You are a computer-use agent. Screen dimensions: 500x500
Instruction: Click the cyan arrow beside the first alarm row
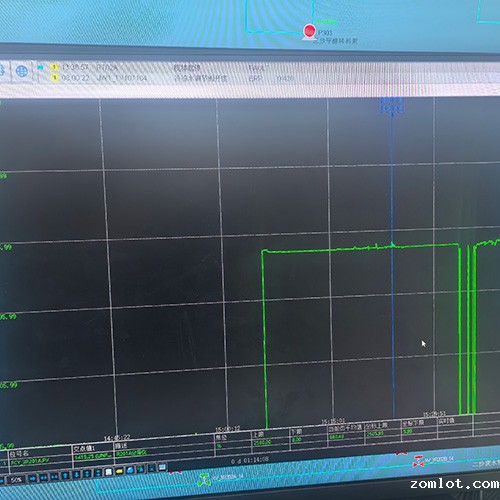[41, 67]
